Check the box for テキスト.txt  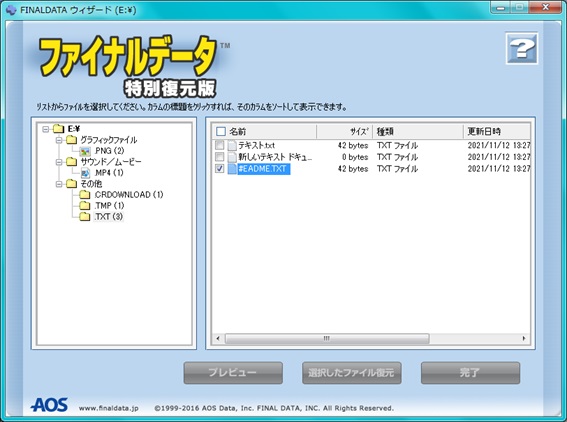click(x=219, y=145)
